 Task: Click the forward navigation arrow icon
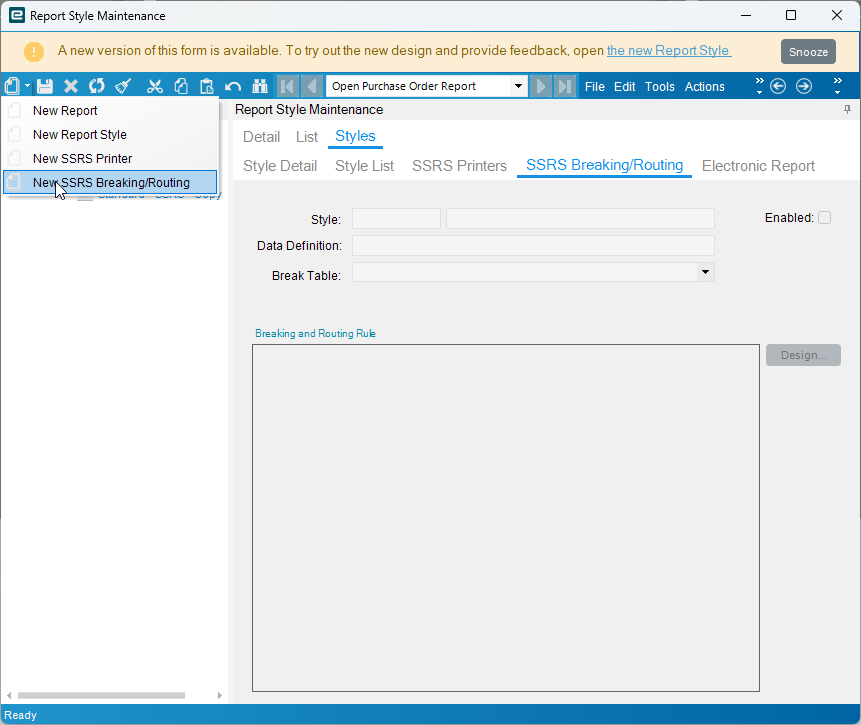click(x=803, y=86)
